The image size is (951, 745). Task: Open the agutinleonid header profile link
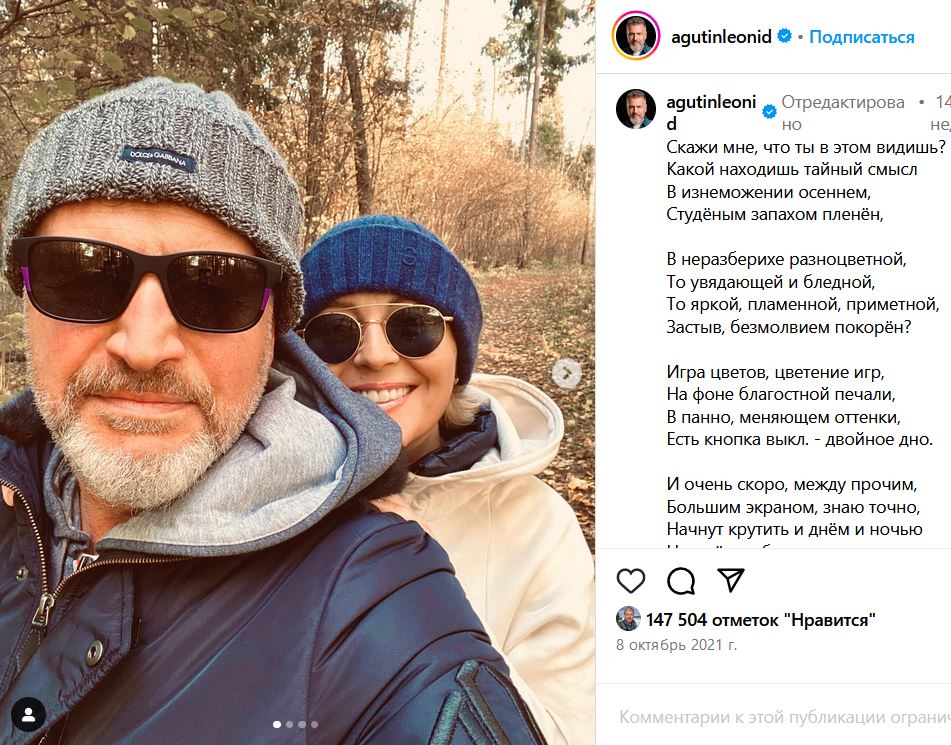pos(721,37)
